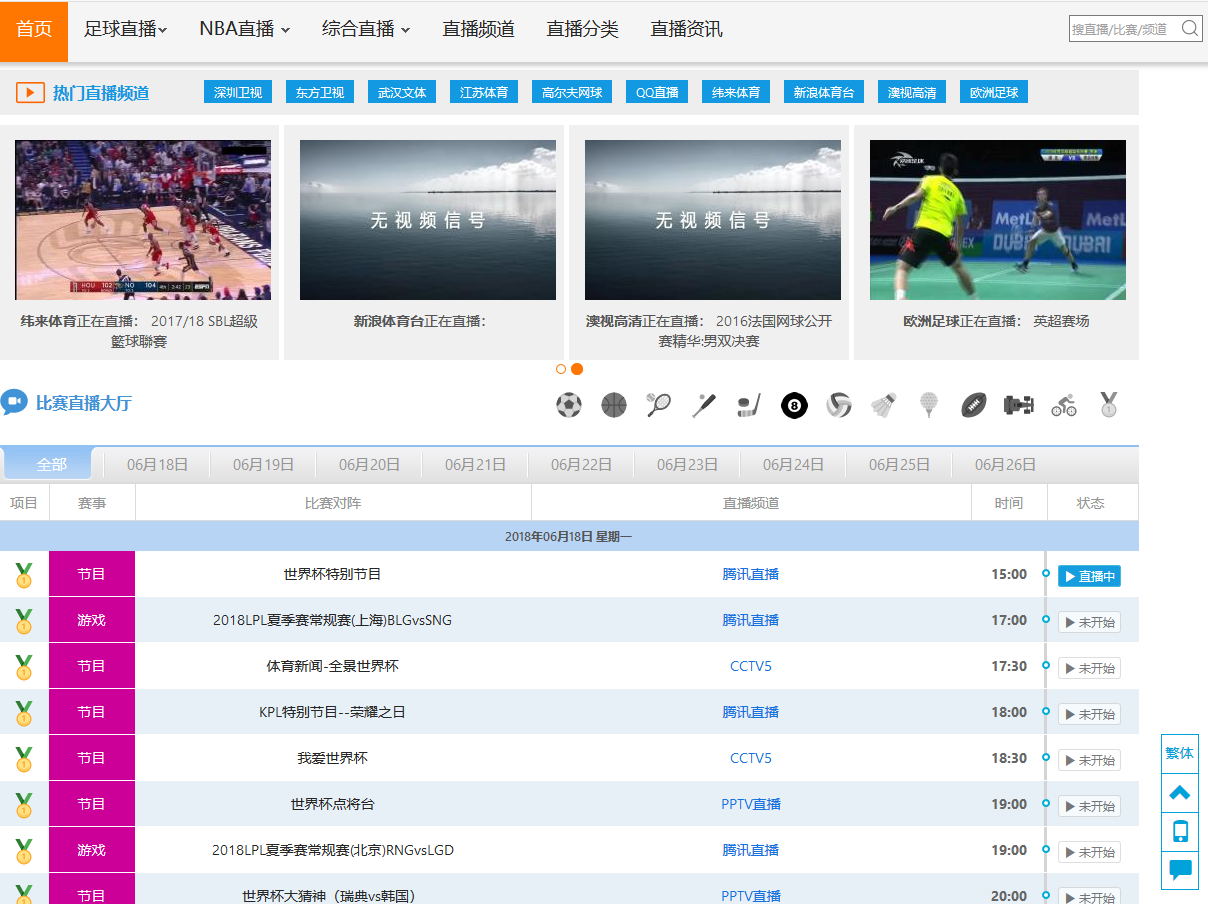1208x904 pixels.
Task: Open the 直播分类 menu item
Action: [583, 29]
